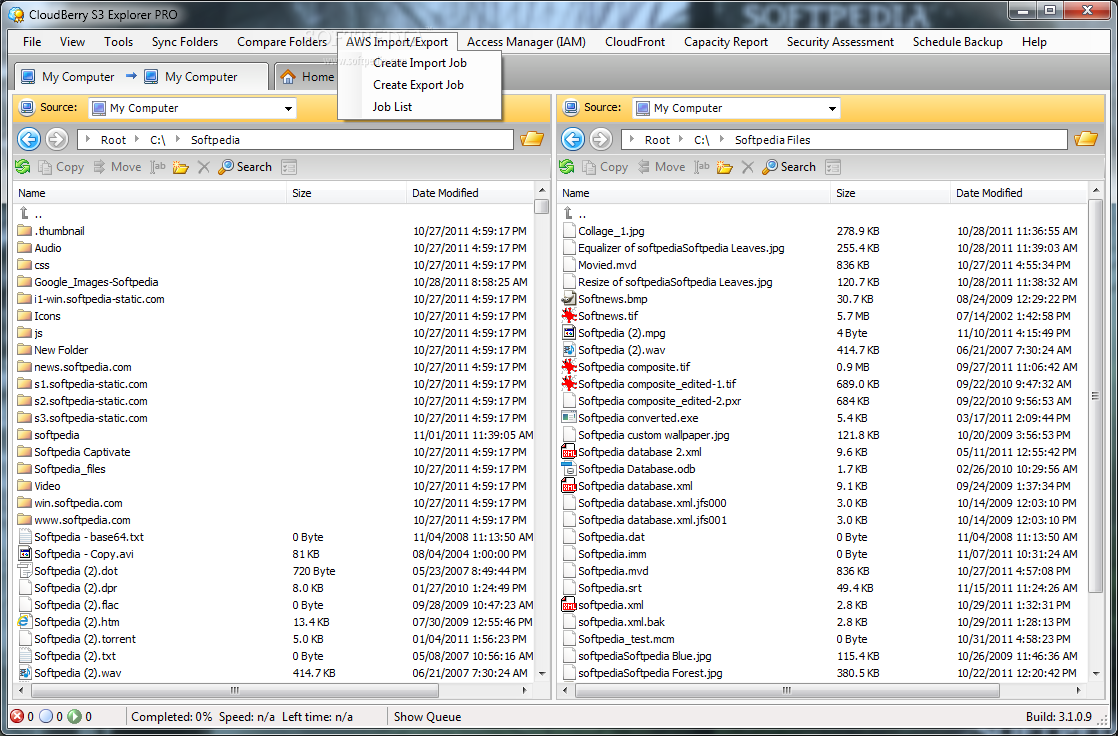Screen dimensions: 1118x736
Task: Open Job List from the menu
Action: (392, 107)
